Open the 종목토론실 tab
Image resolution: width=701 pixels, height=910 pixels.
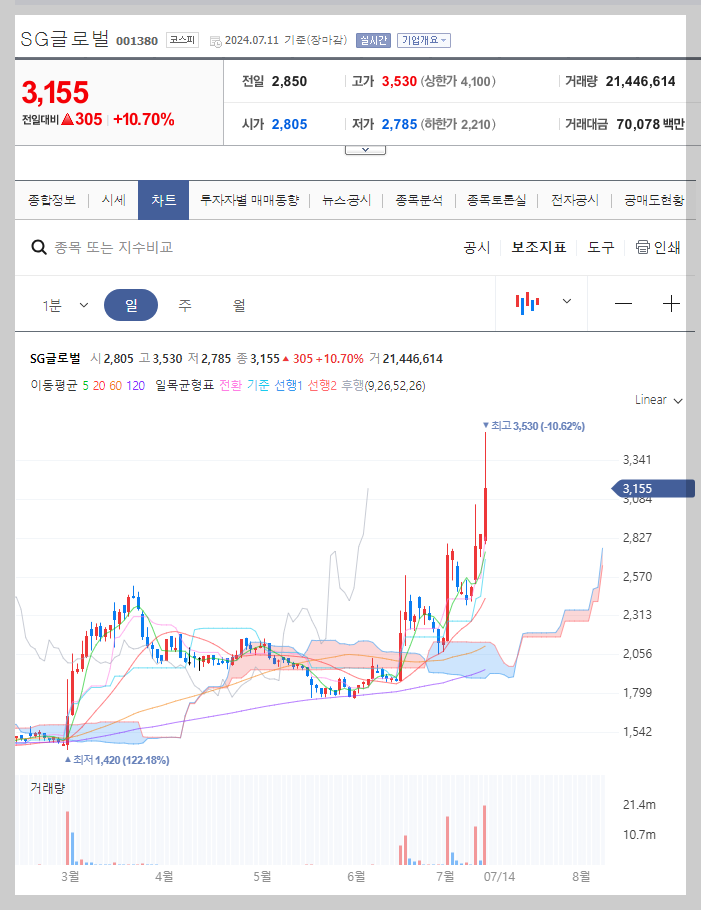(x=497, y=200)
